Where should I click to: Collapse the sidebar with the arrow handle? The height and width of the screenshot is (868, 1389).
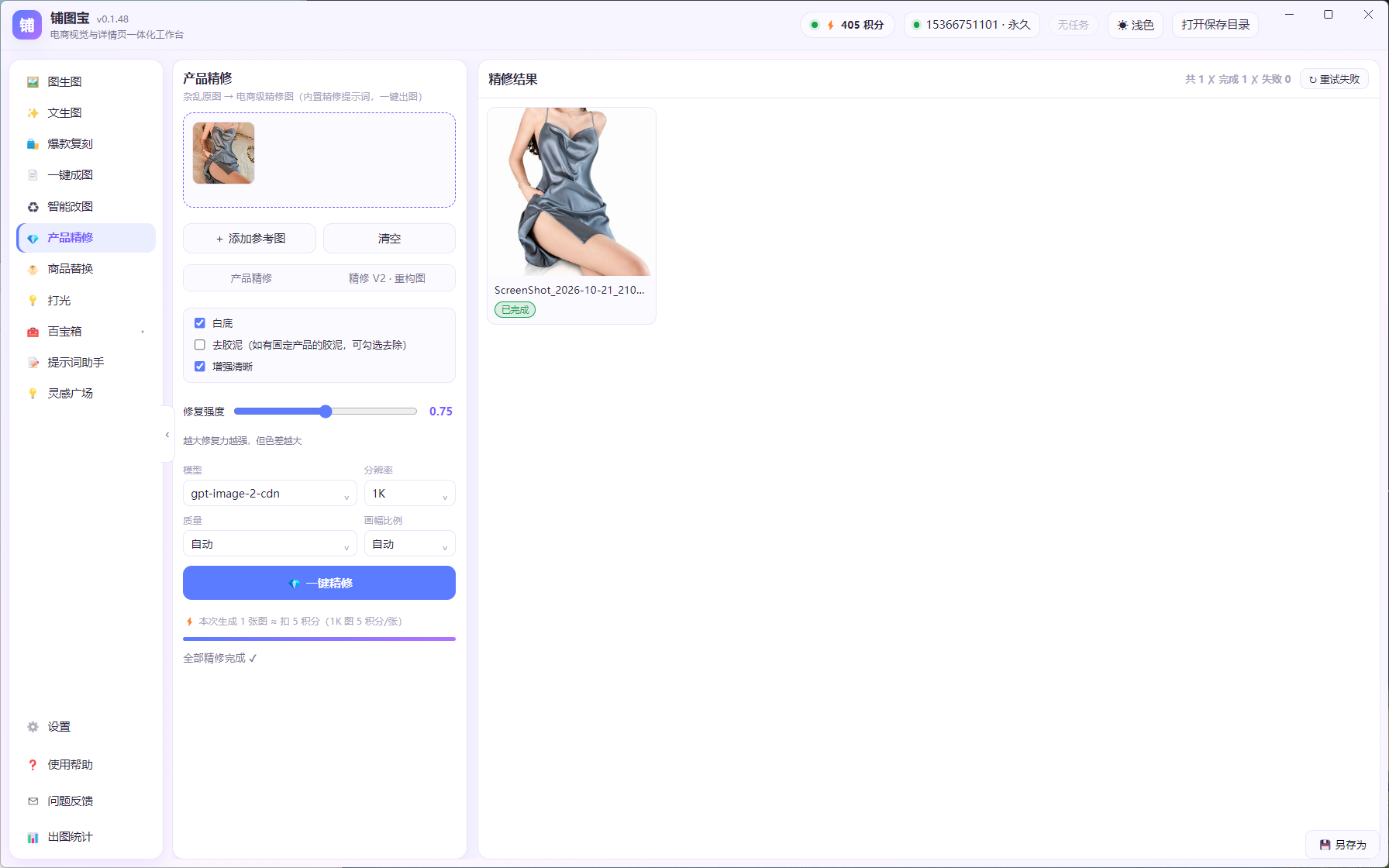pyautogui.click(x=167, y=435)
